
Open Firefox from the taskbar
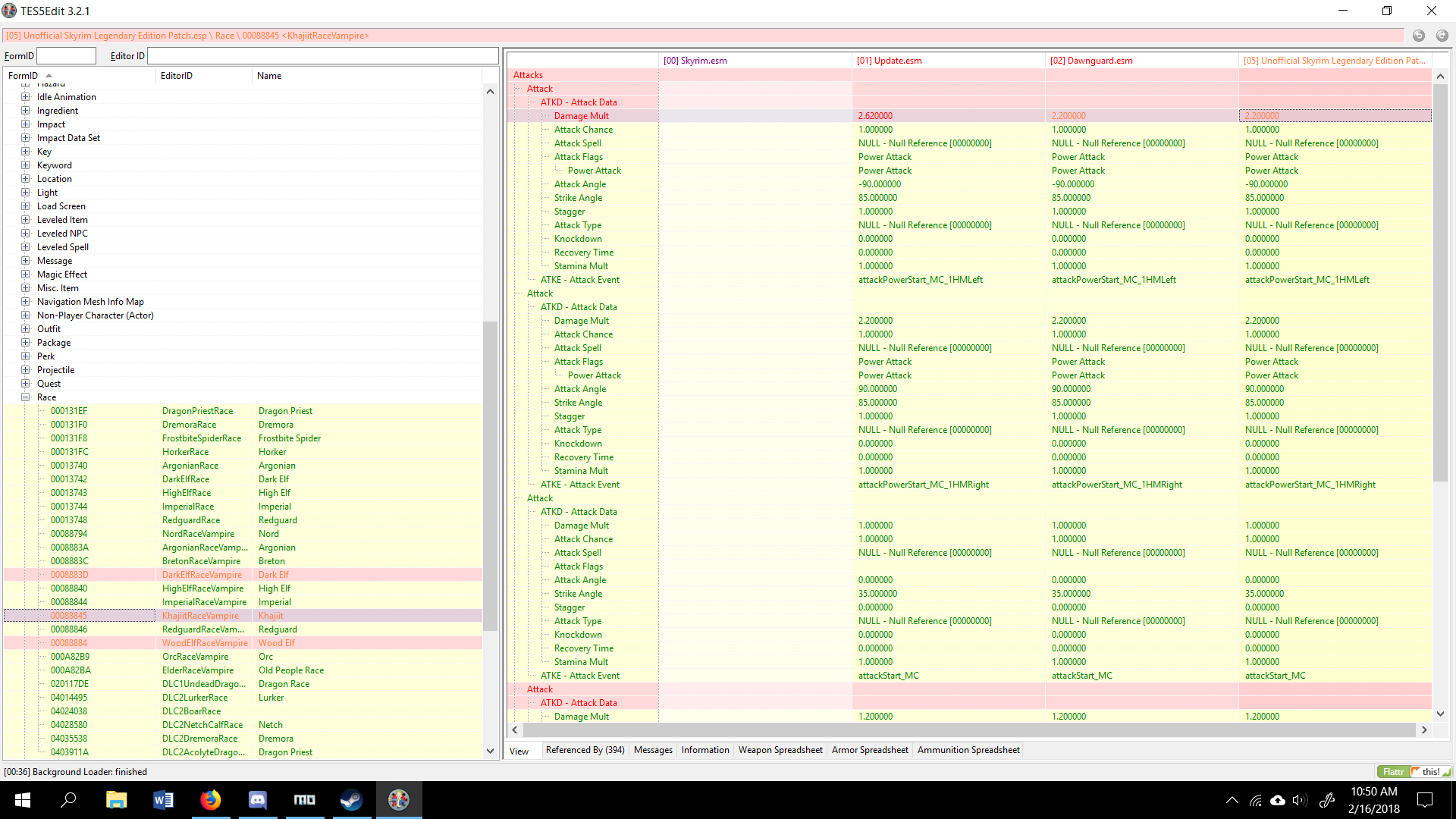210,800
